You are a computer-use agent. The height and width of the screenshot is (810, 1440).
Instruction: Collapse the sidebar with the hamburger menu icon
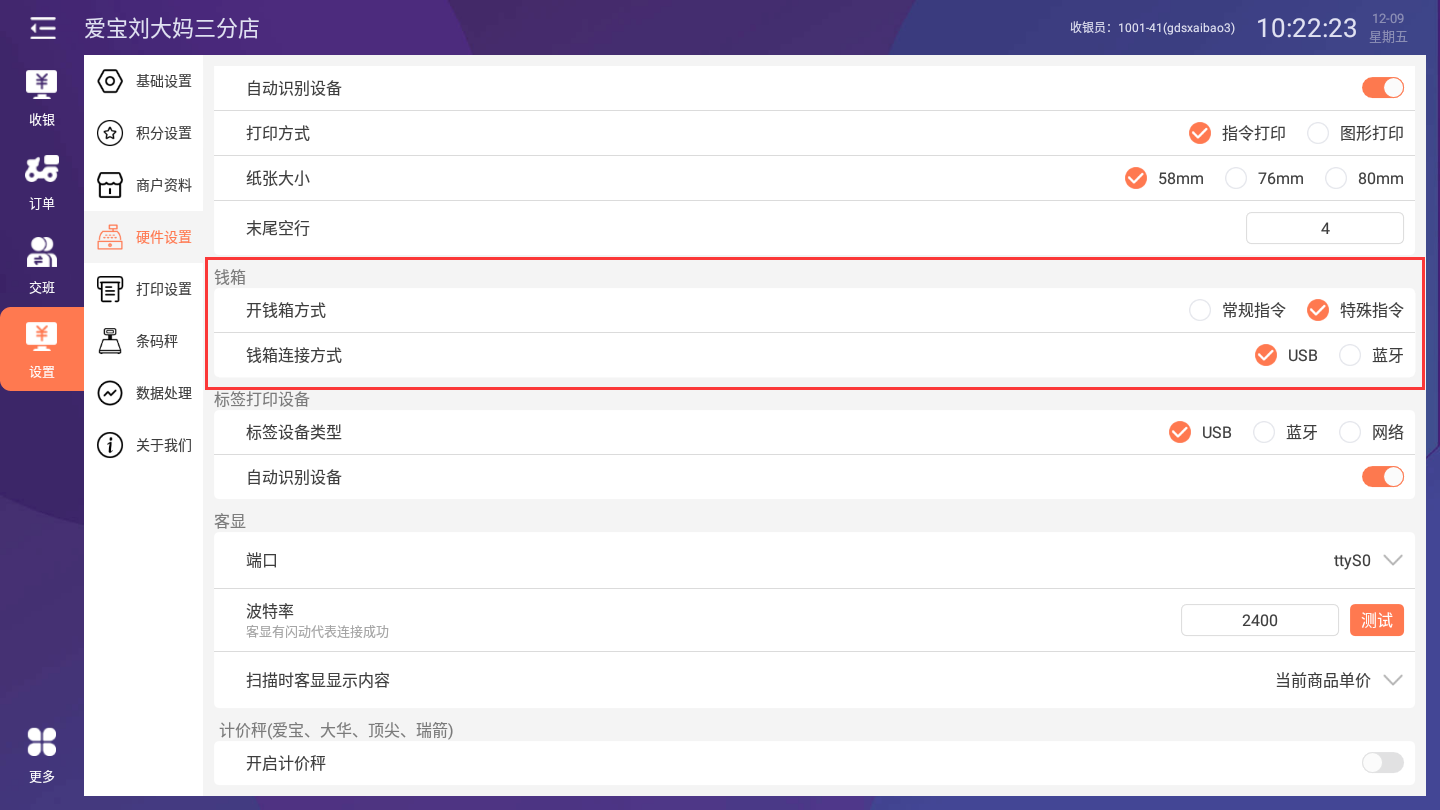point(42,28)
